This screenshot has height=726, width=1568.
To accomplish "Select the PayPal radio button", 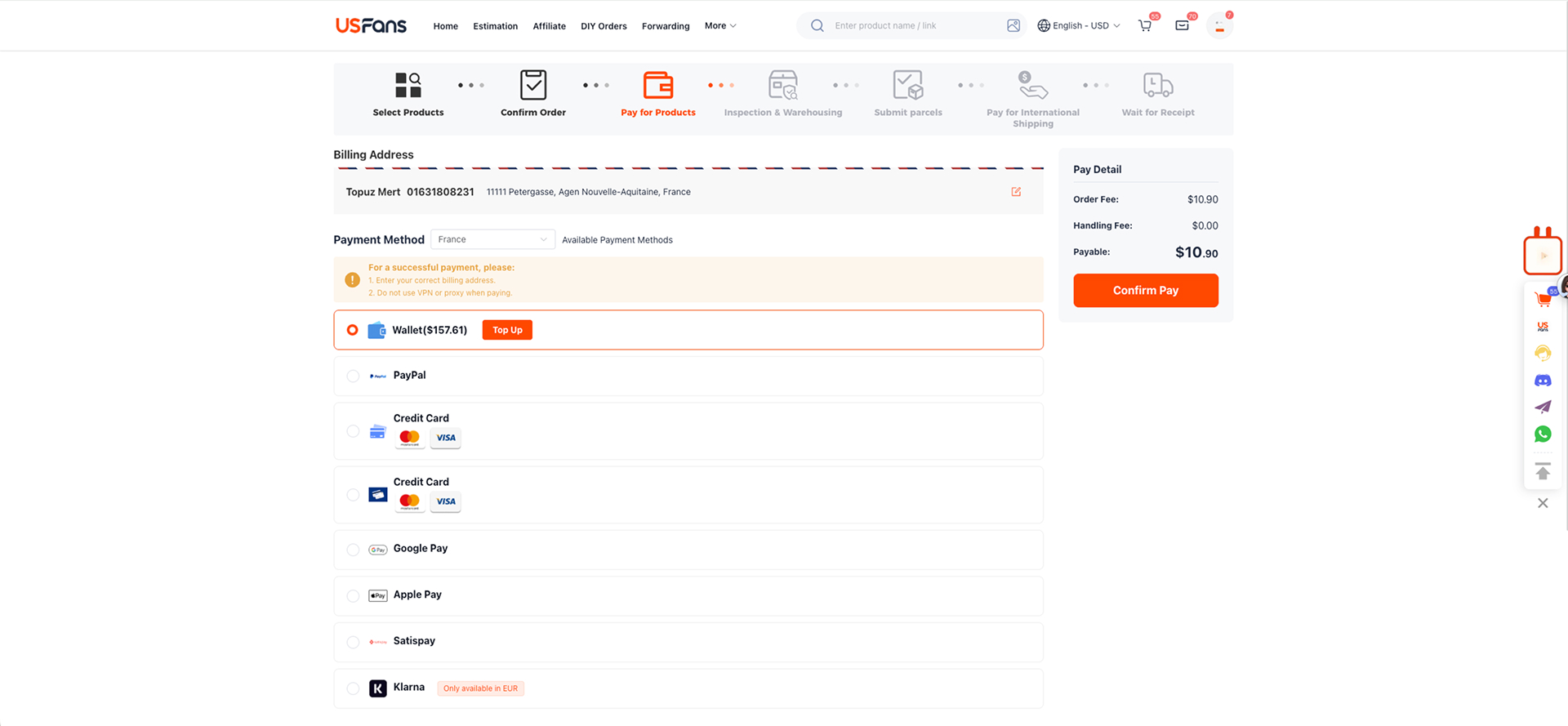I will point(353,376).
